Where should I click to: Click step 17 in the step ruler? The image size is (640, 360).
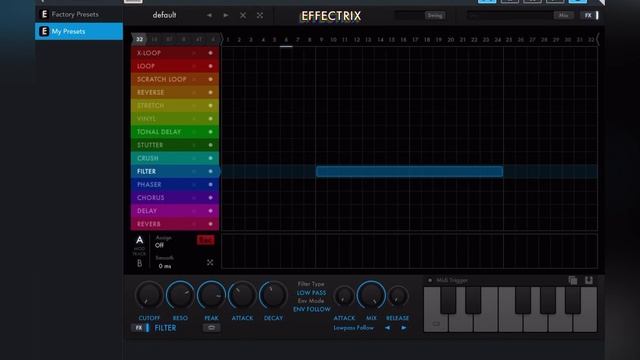pyautogui.click(x=415, y=40)
